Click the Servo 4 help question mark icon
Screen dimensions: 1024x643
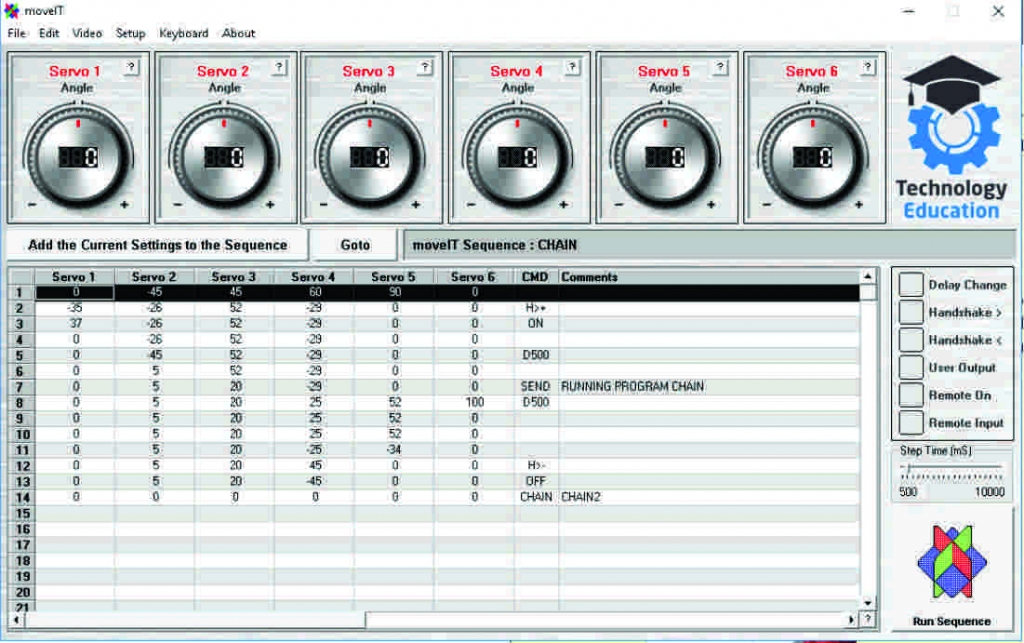pos(571,68)
